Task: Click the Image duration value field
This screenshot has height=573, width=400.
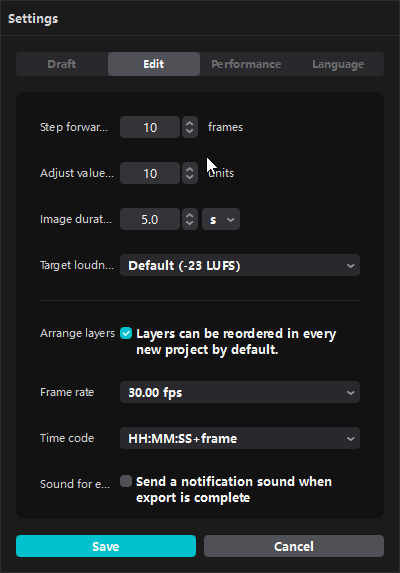Action: pos(150,219)
